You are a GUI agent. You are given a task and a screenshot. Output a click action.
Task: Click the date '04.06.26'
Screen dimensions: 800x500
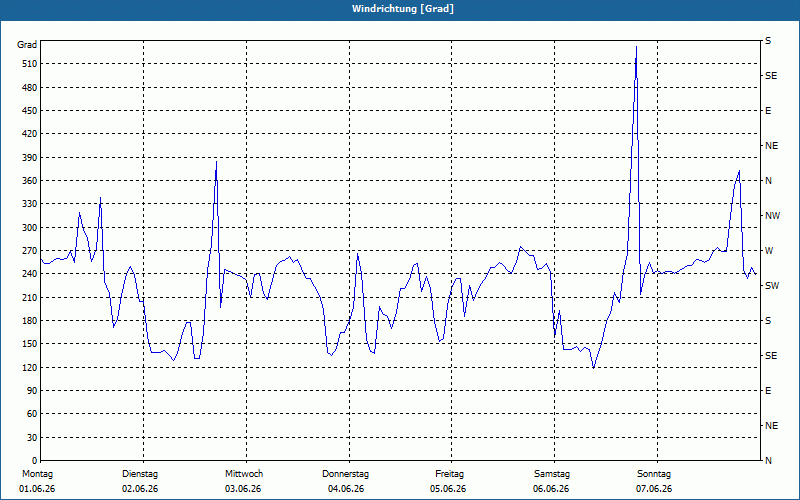tap(346, 489)
